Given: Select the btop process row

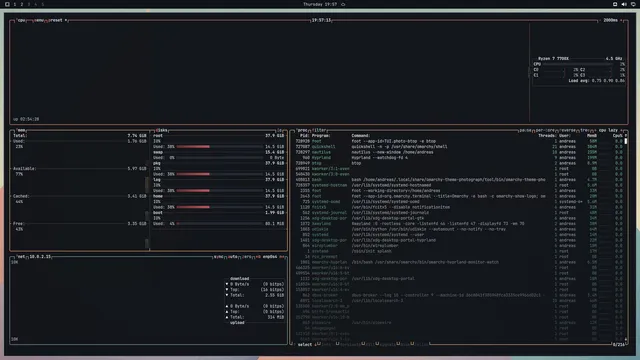Looking at the screenshot, I should [x=460, y=163].
